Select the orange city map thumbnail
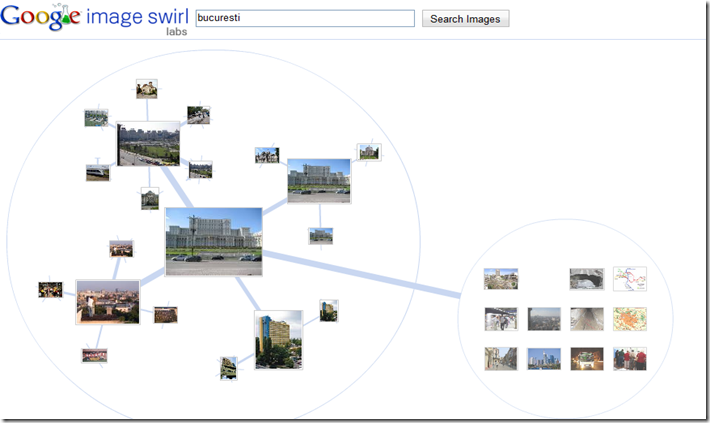710x423 pixels. (630, 319)
